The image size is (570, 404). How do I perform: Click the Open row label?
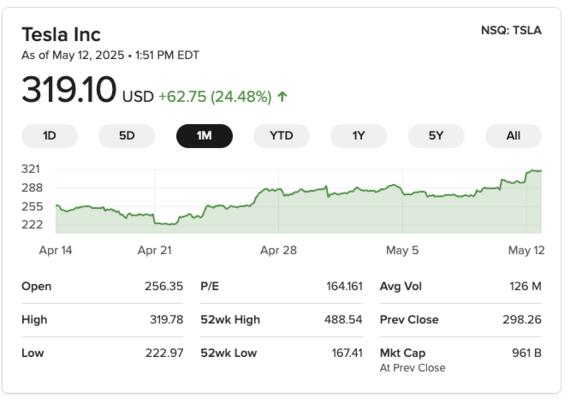pyautogui.click(x=36, y=287)
